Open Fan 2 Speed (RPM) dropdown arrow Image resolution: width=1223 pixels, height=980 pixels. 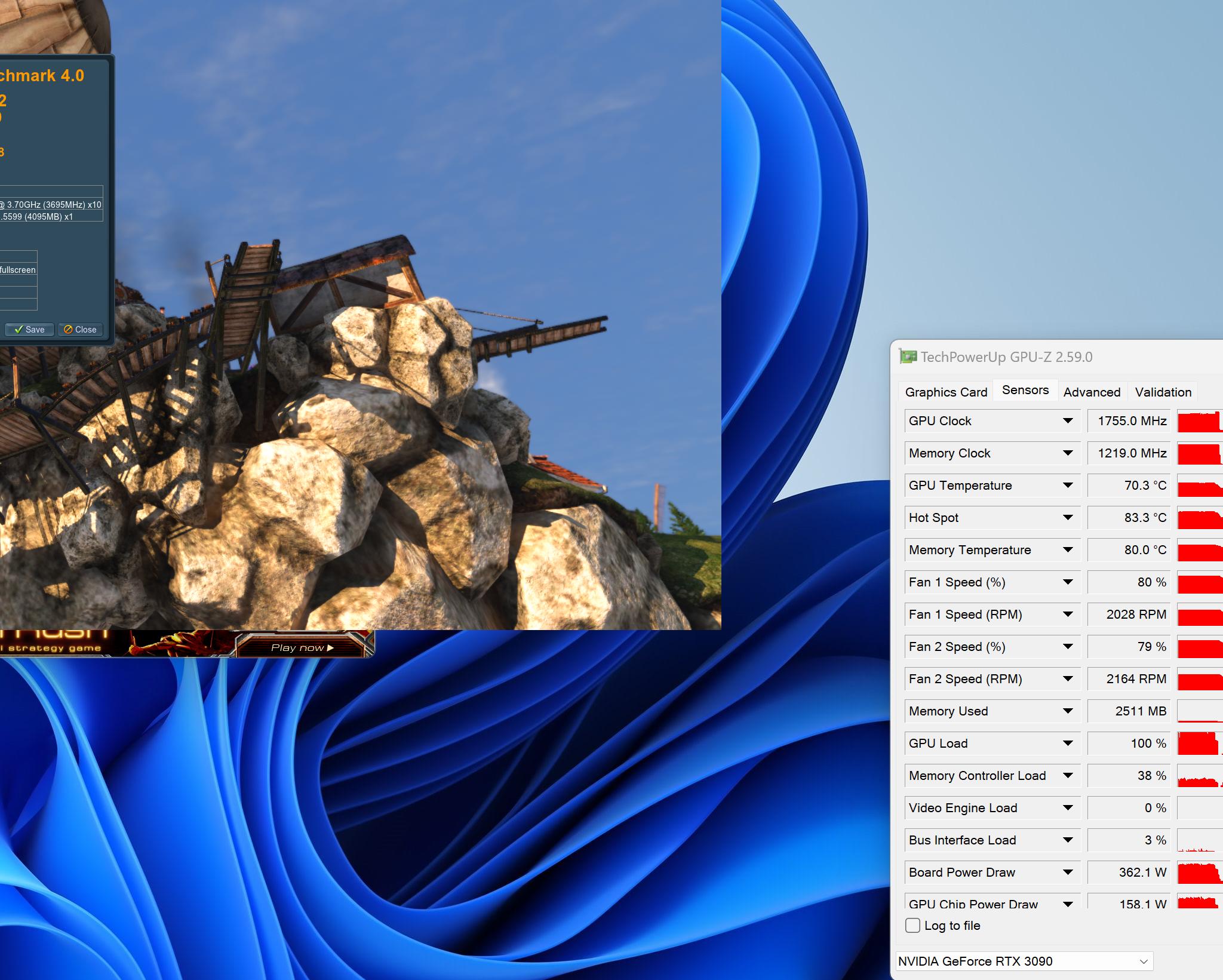pos(1068,679)
